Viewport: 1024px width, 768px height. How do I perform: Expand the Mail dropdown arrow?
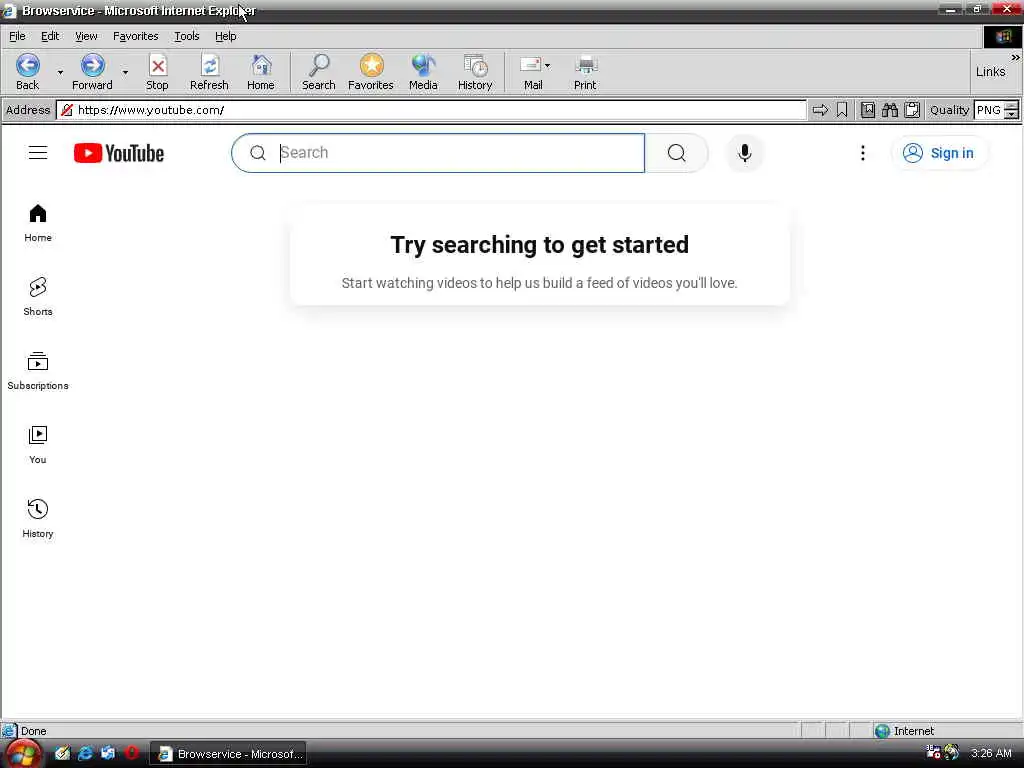click(x=547, y=66)
